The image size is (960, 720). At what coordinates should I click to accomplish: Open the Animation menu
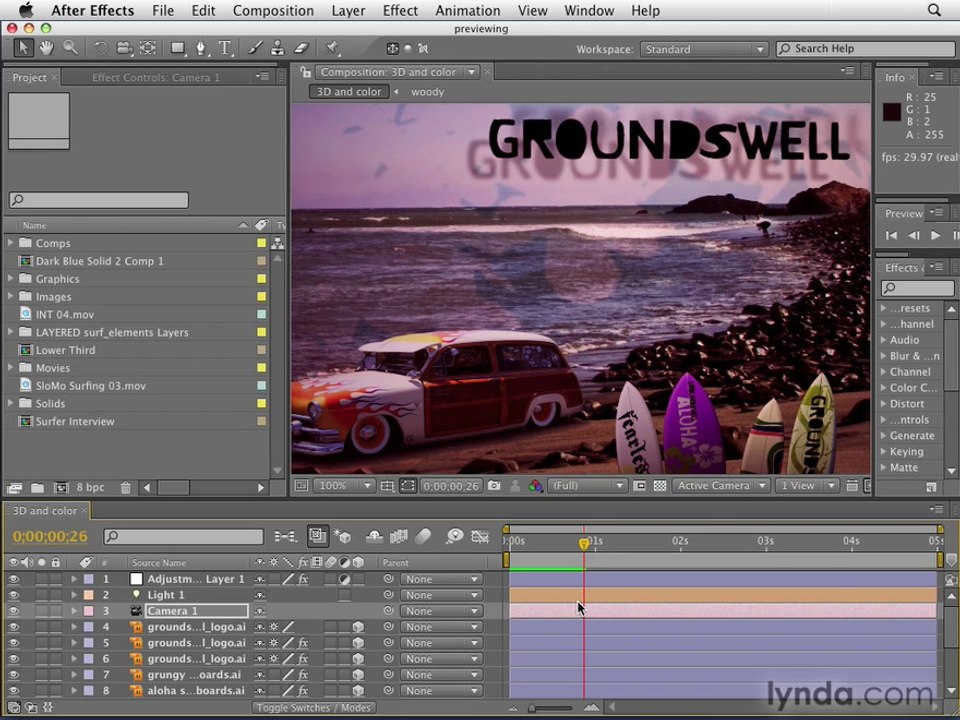[x=468, y=10]
